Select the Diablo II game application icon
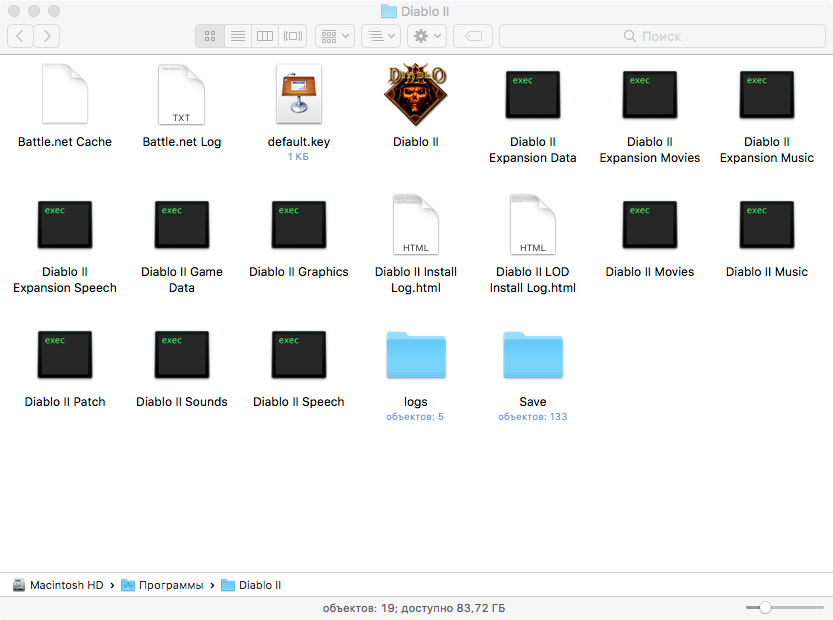The height and width of the screenshot is (620, 833). tap(415, 94)
